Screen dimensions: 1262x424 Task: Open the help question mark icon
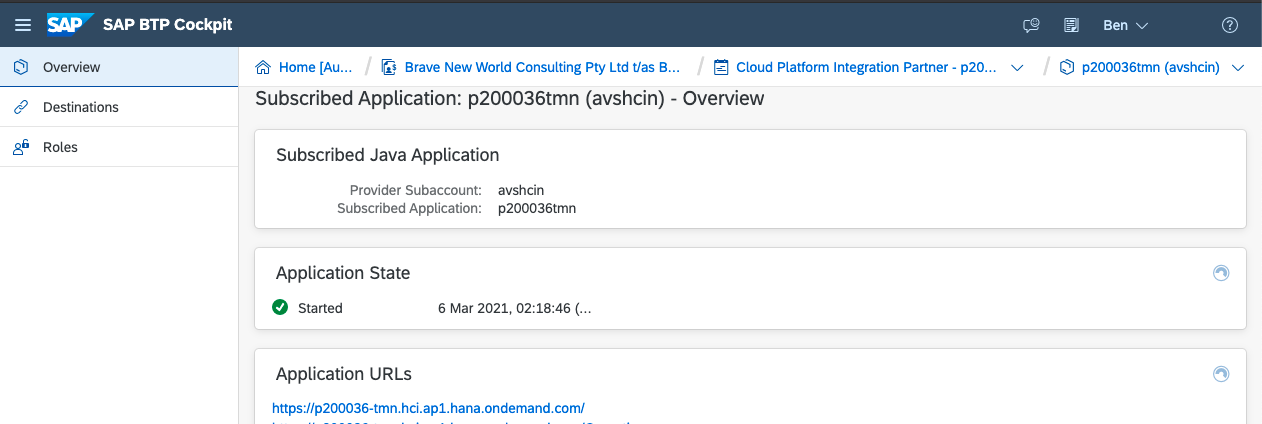(1230, 25)
